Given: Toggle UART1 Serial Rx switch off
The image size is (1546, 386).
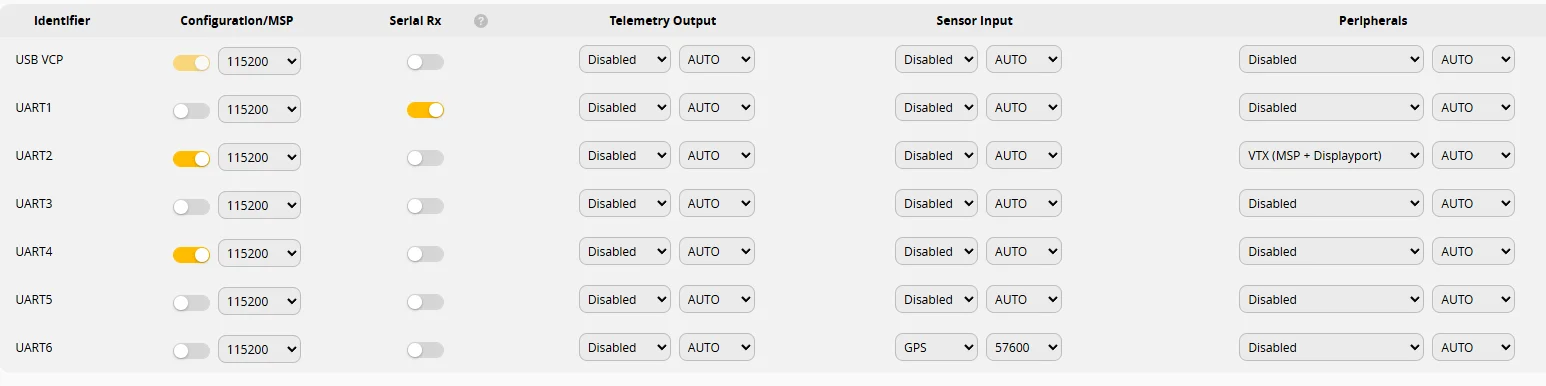Looking at the screenshot, I should [x=425, y=110].
